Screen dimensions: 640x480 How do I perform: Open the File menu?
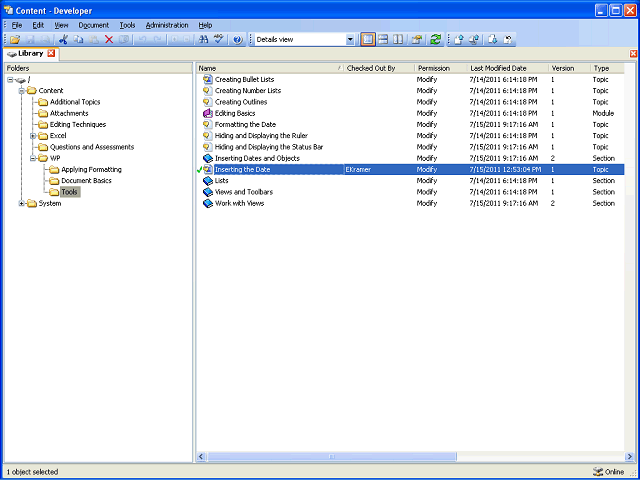pos(17,25)
